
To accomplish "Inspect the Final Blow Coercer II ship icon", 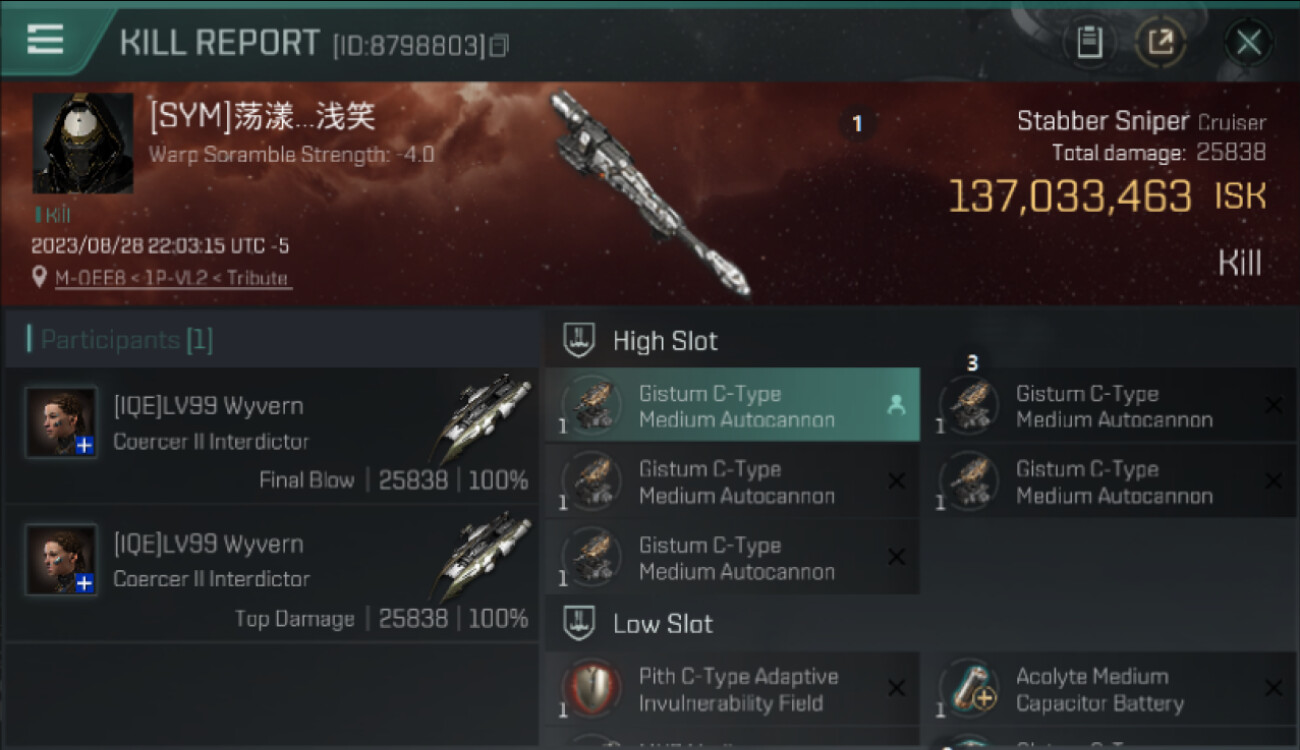I will [484, 420].
